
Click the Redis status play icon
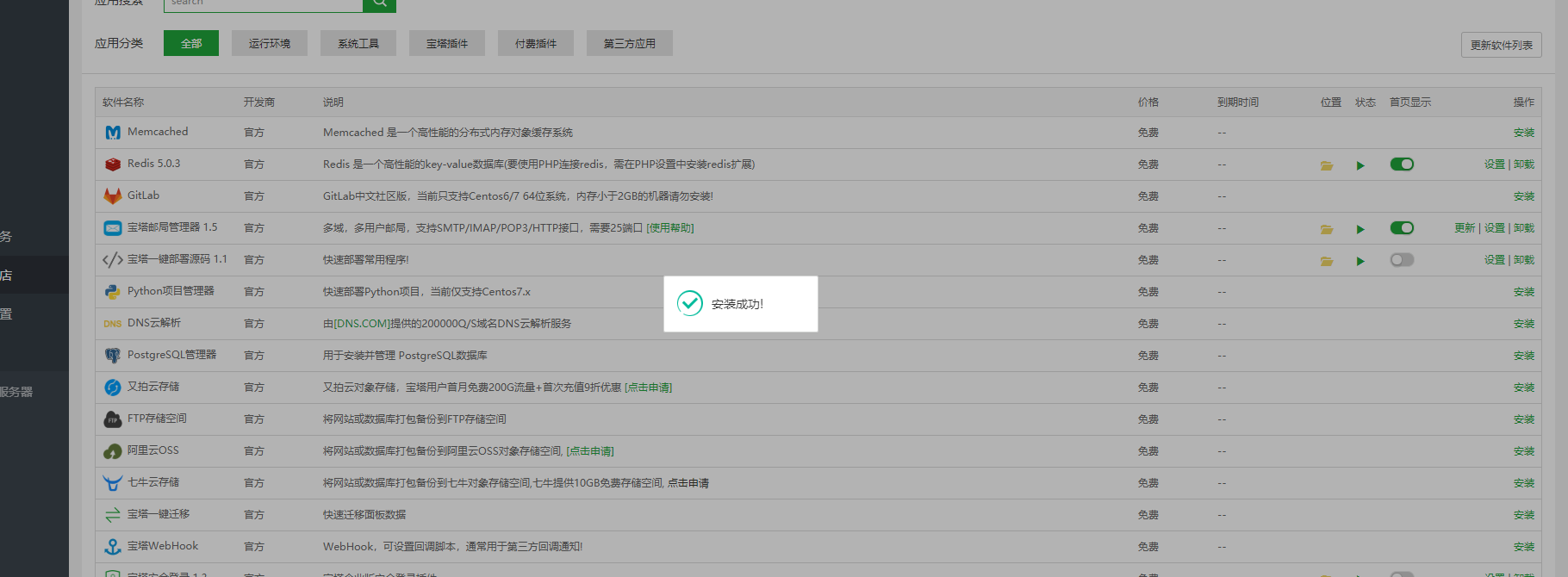coord(1360,165)
